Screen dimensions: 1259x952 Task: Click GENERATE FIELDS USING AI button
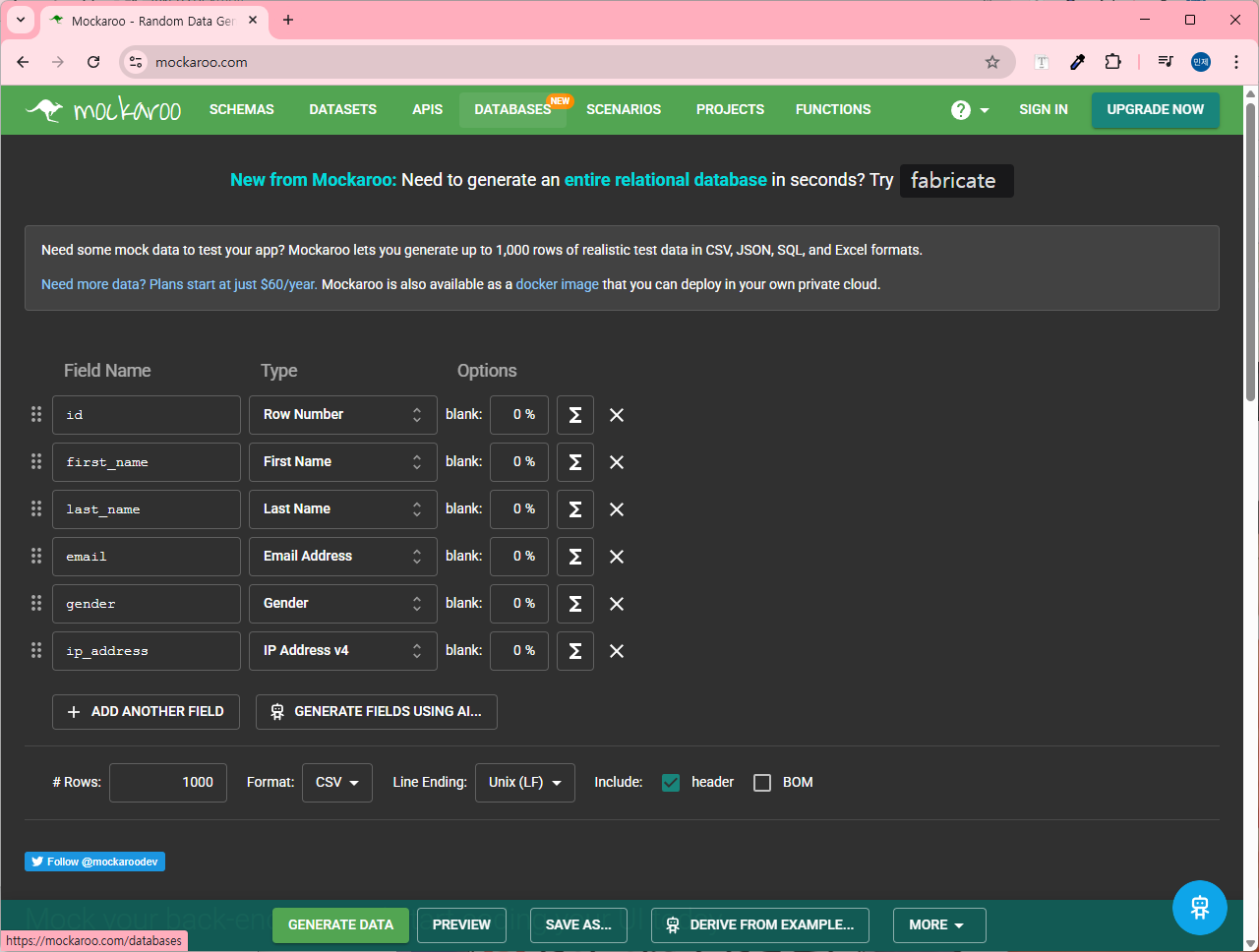click(x=377, y=712)
